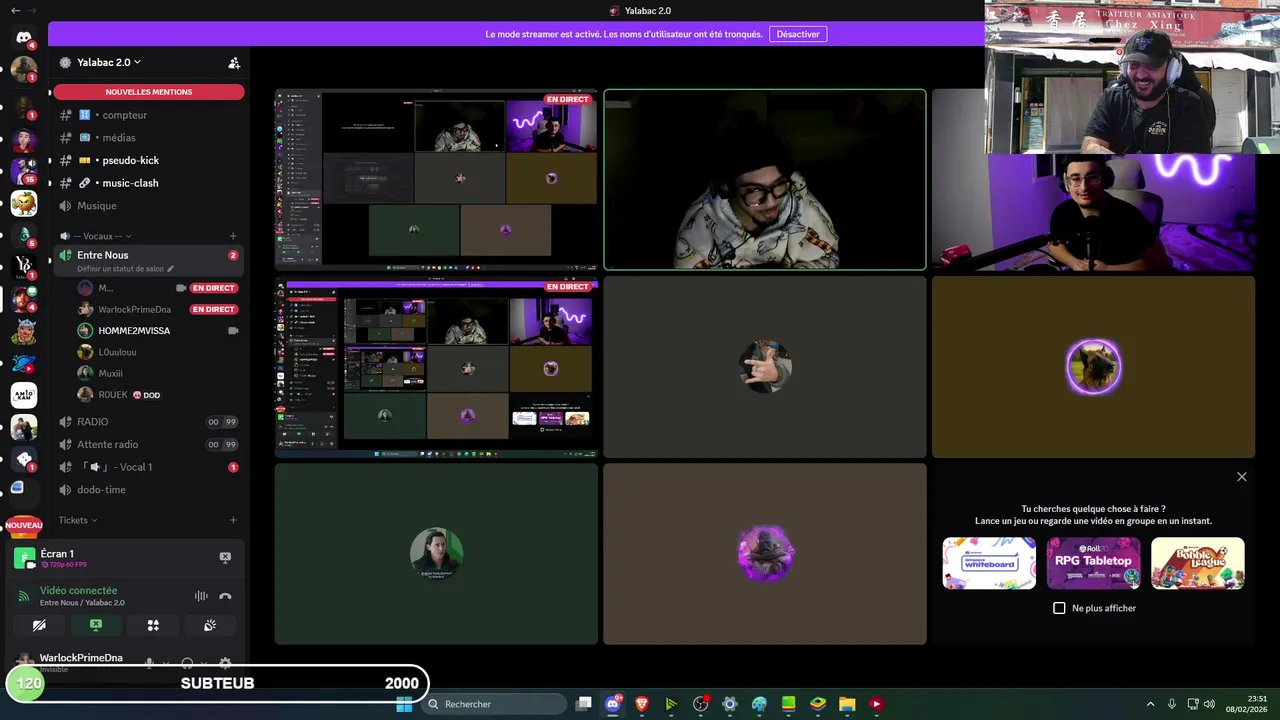The image size is (1280, 720).
Task: Open system tray volume icon
Action: (1209, 704)
